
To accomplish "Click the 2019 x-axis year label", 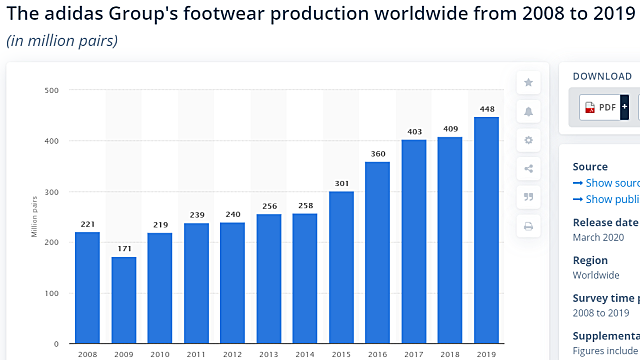I will (x=486, y=354).
